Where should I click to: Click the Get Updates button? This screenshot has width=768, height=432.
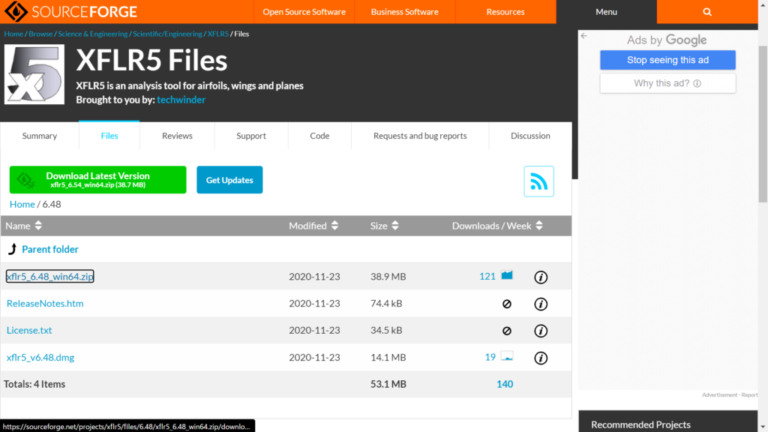(229, 180)
